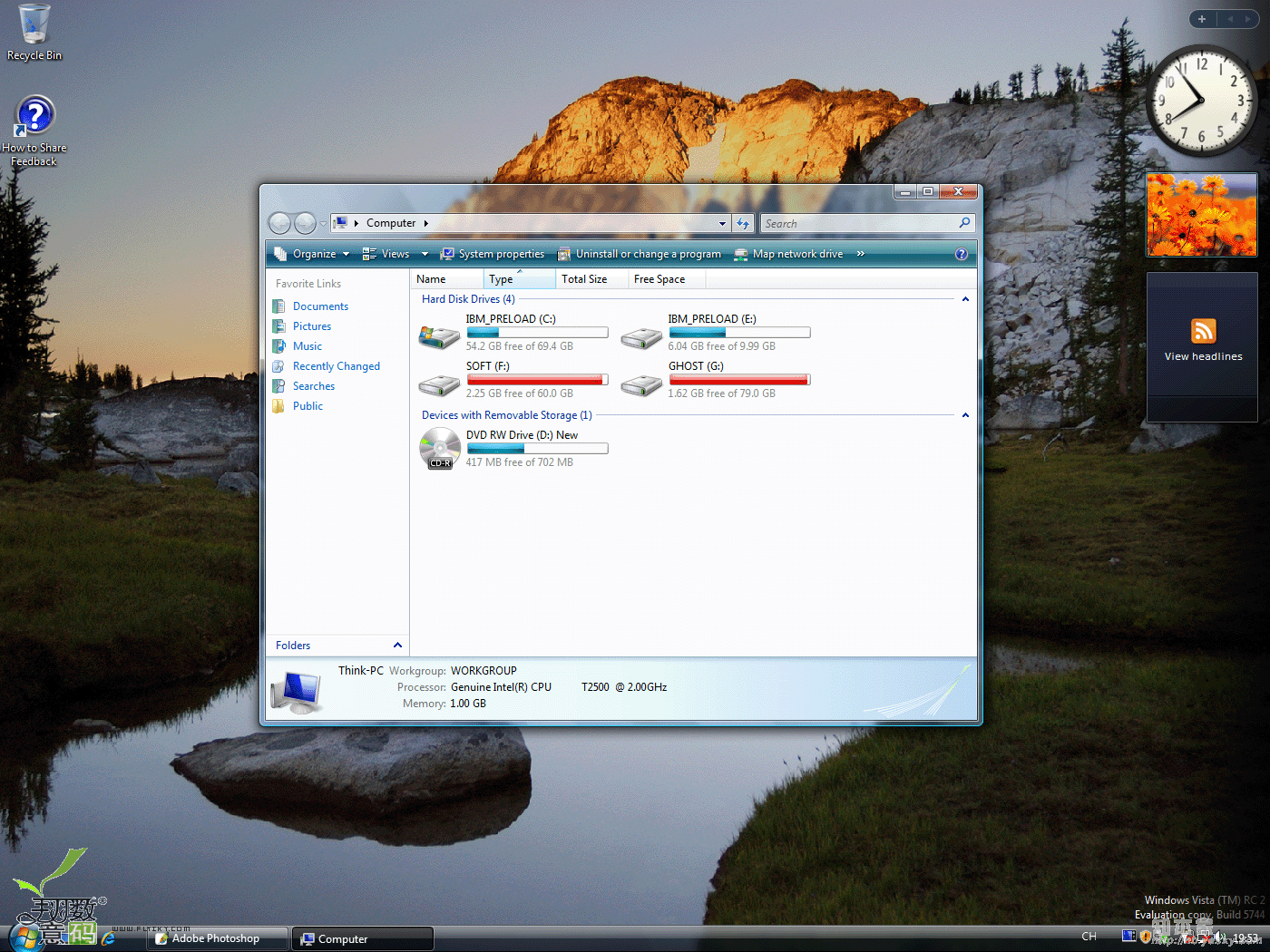Switch to Adobe Photoshop taskbar button
The height and width of the screenshot is (952, 1270).
tap(218, 939)
